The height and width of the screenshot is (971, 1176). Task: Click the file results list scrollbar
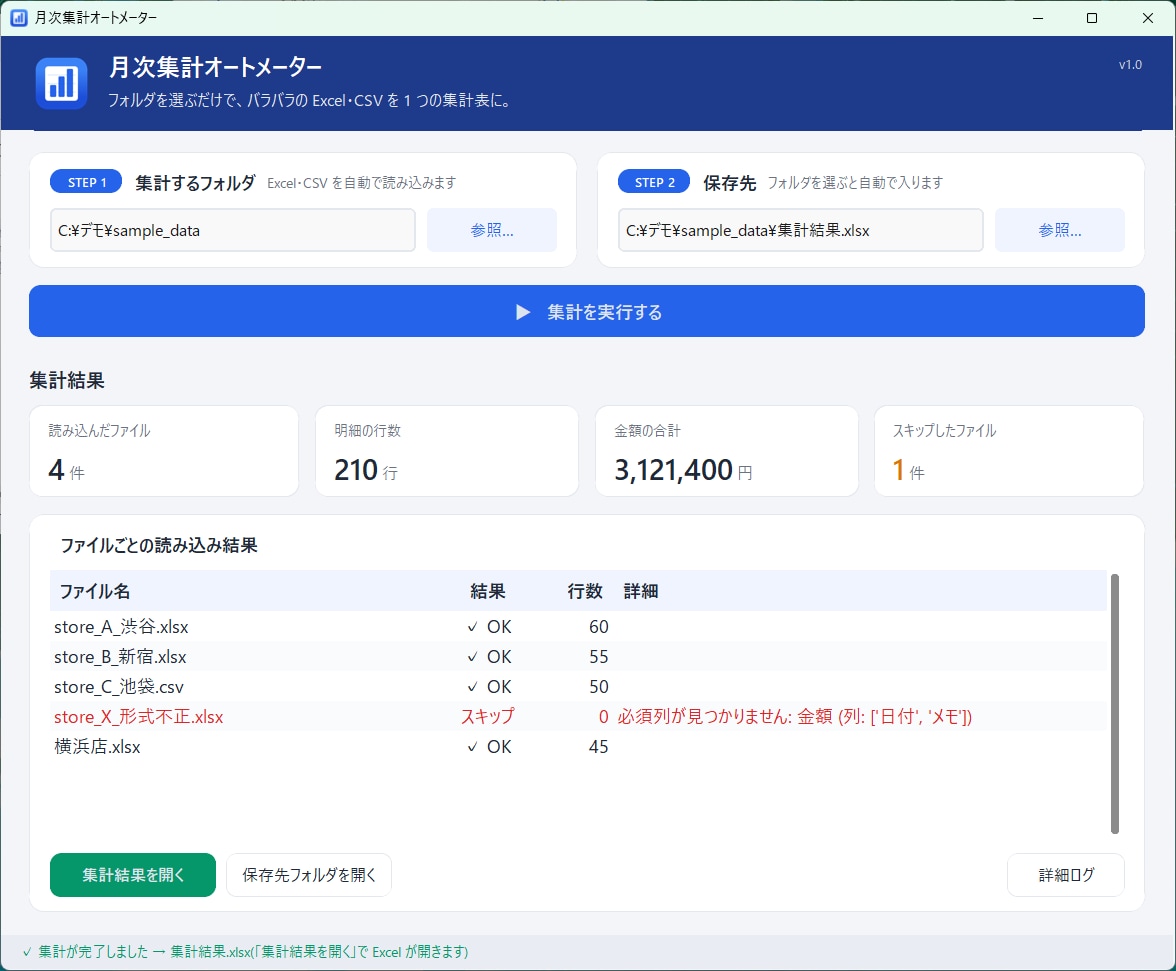(x=1114, y=703)
